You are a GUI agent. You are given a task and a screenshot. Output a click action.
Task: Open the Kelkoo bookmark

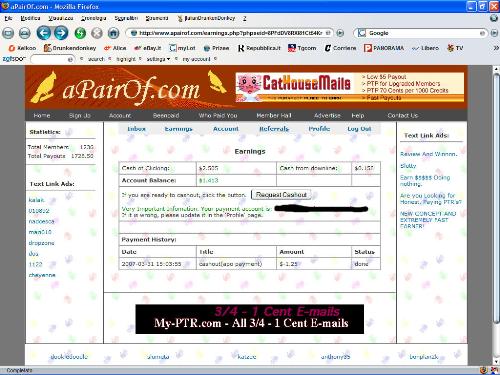(22, 48)
